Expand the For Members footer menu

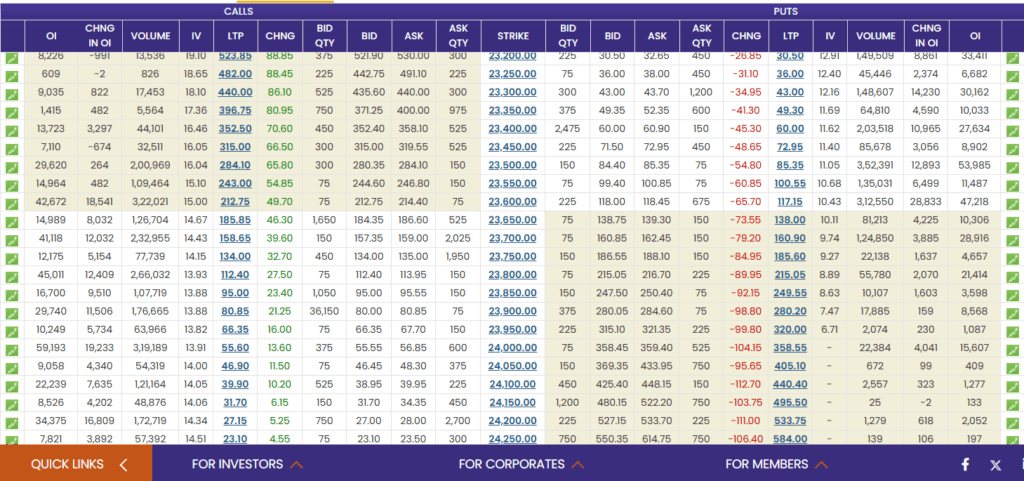776,464
